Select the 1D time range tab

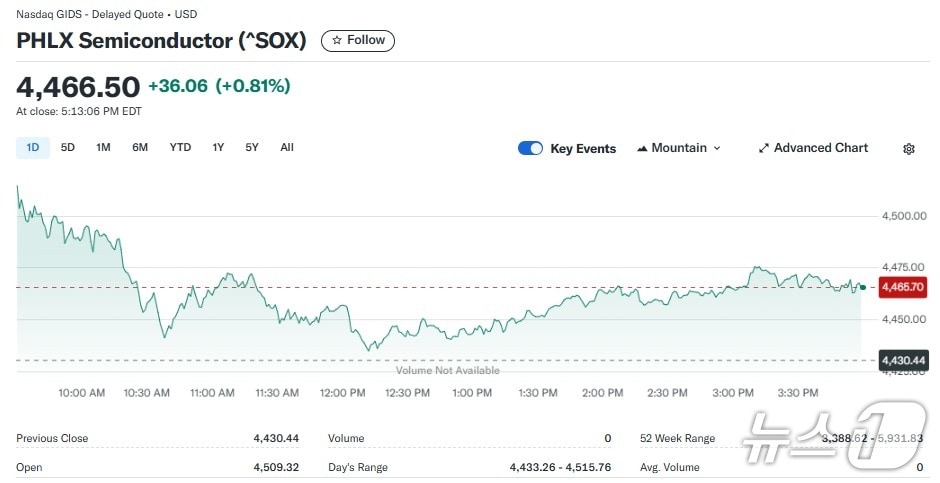(33, 148)
